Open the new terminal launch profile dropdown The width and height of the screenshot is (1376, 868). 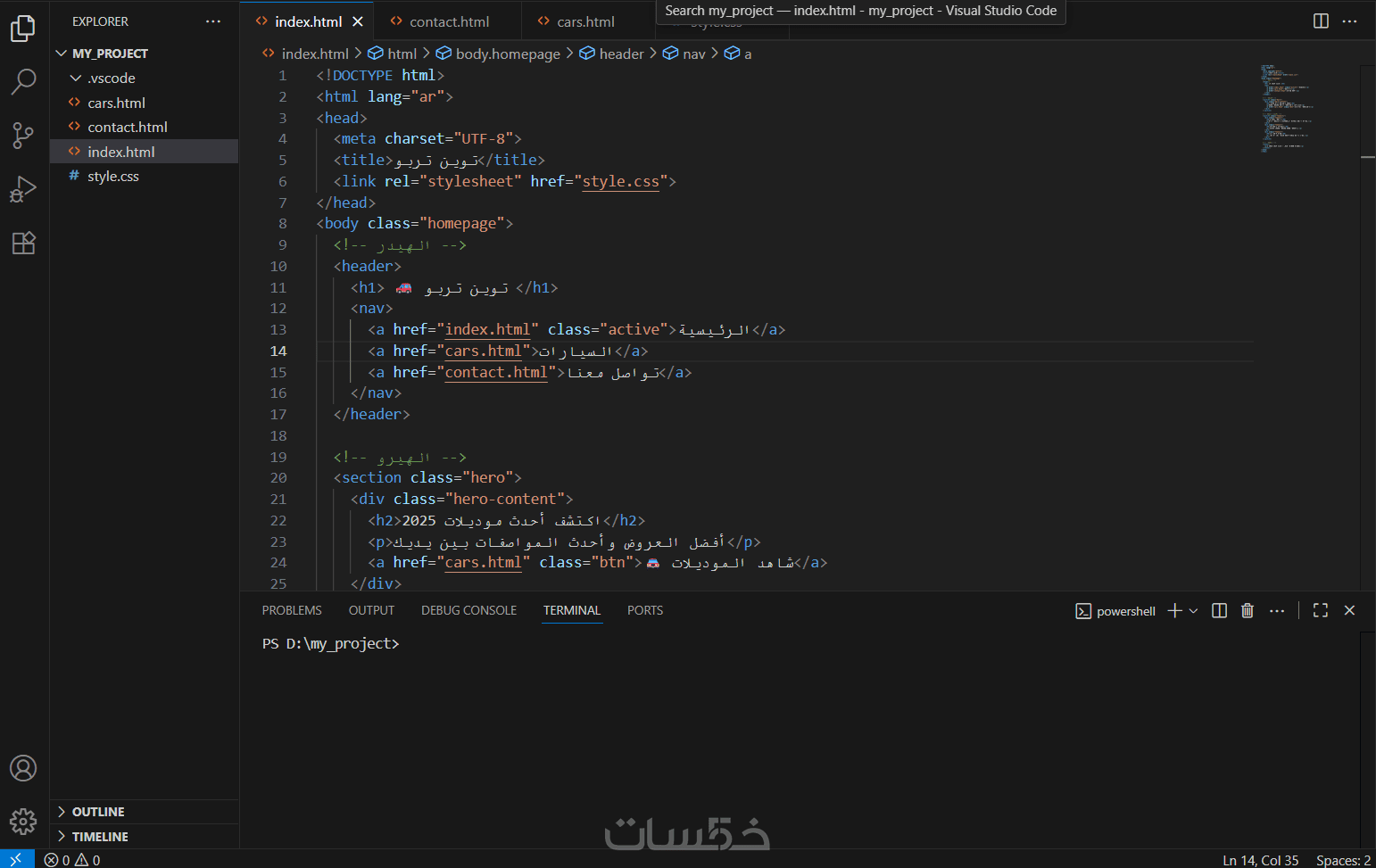[x=1194, y=611]
